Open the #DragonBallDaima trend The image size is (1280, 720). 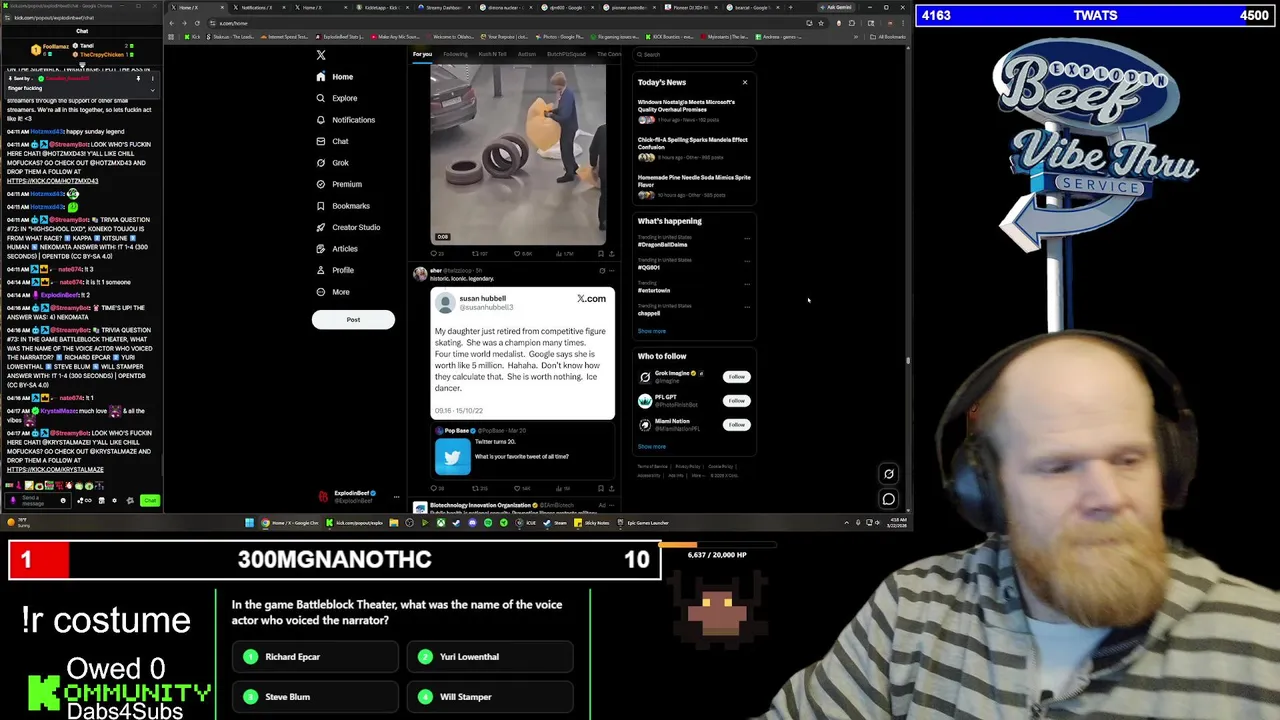tap(662, 245)
